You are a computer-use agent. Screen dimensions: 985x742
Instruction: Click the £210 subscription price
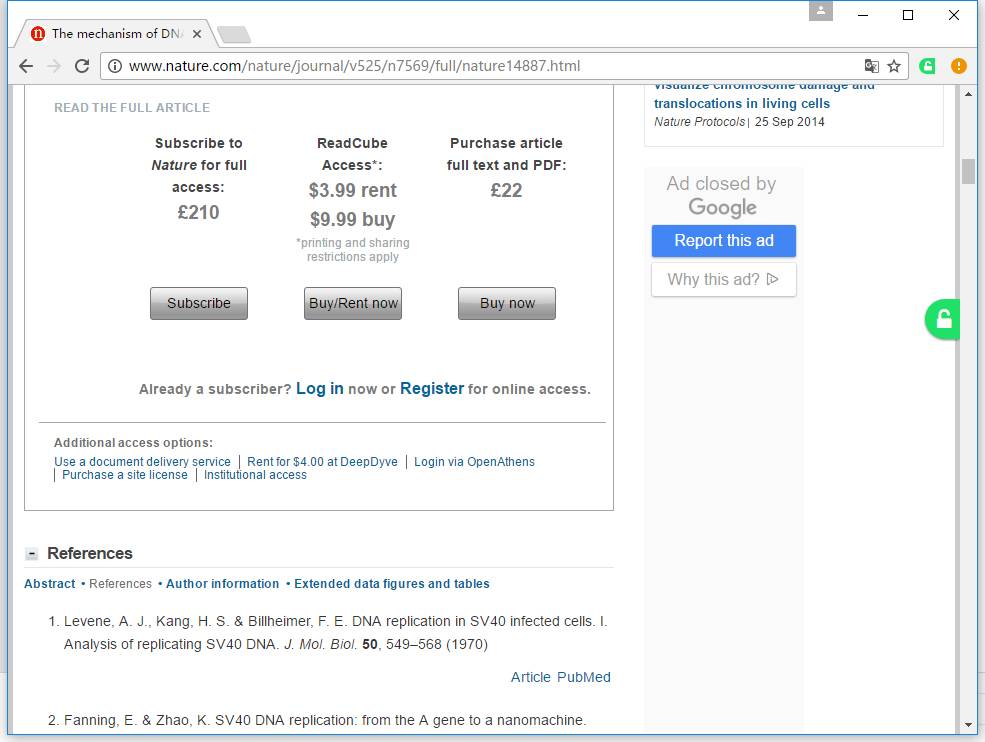click(x=199, y=212)
